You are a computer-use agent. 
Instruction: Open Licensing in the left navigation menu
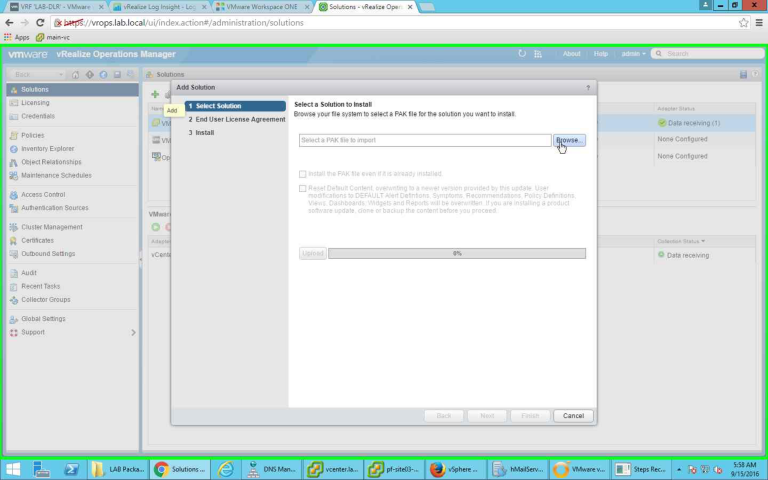[35, 102]
